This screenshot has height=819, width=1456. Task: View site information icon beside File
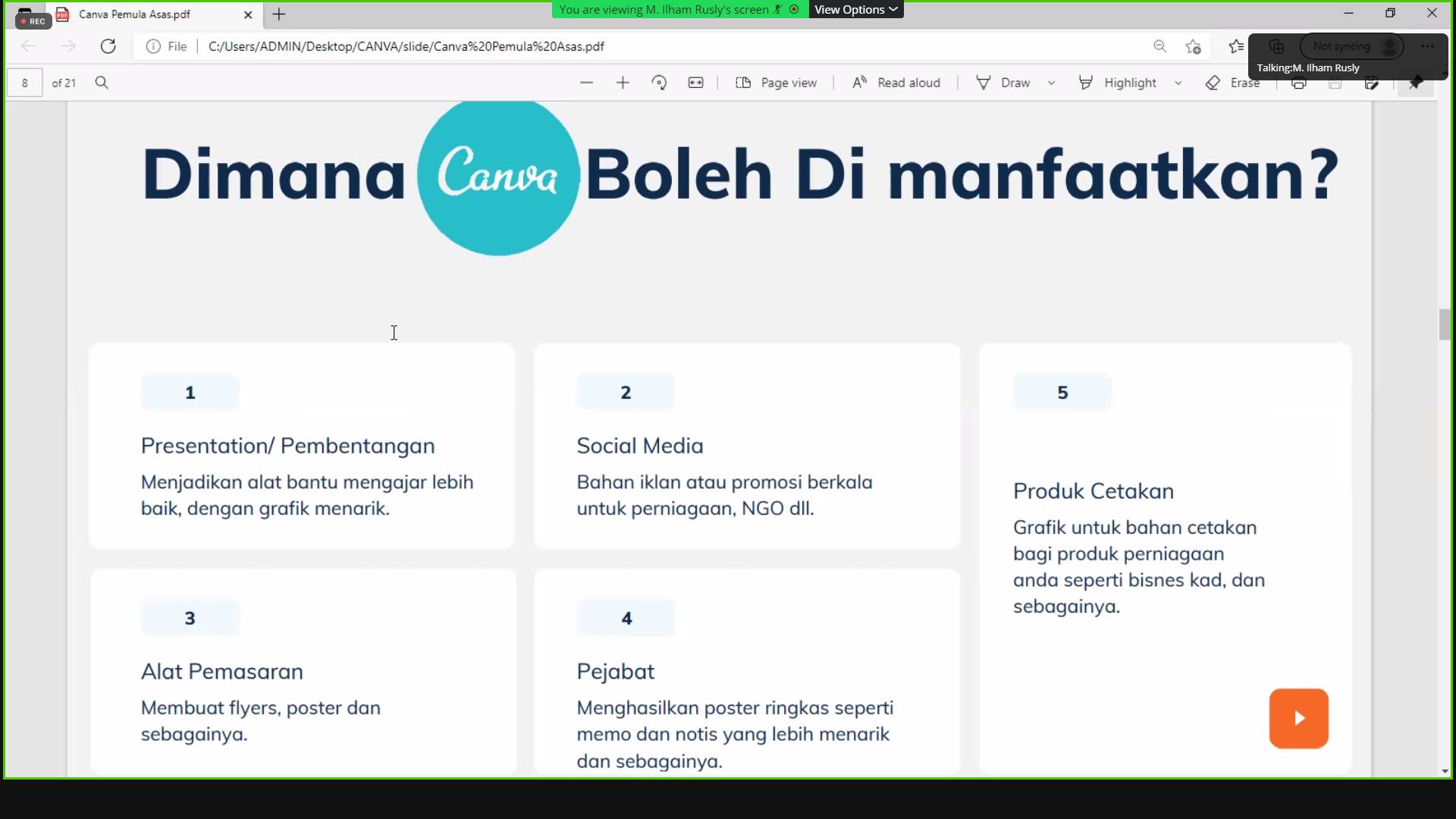click(153, 46)
